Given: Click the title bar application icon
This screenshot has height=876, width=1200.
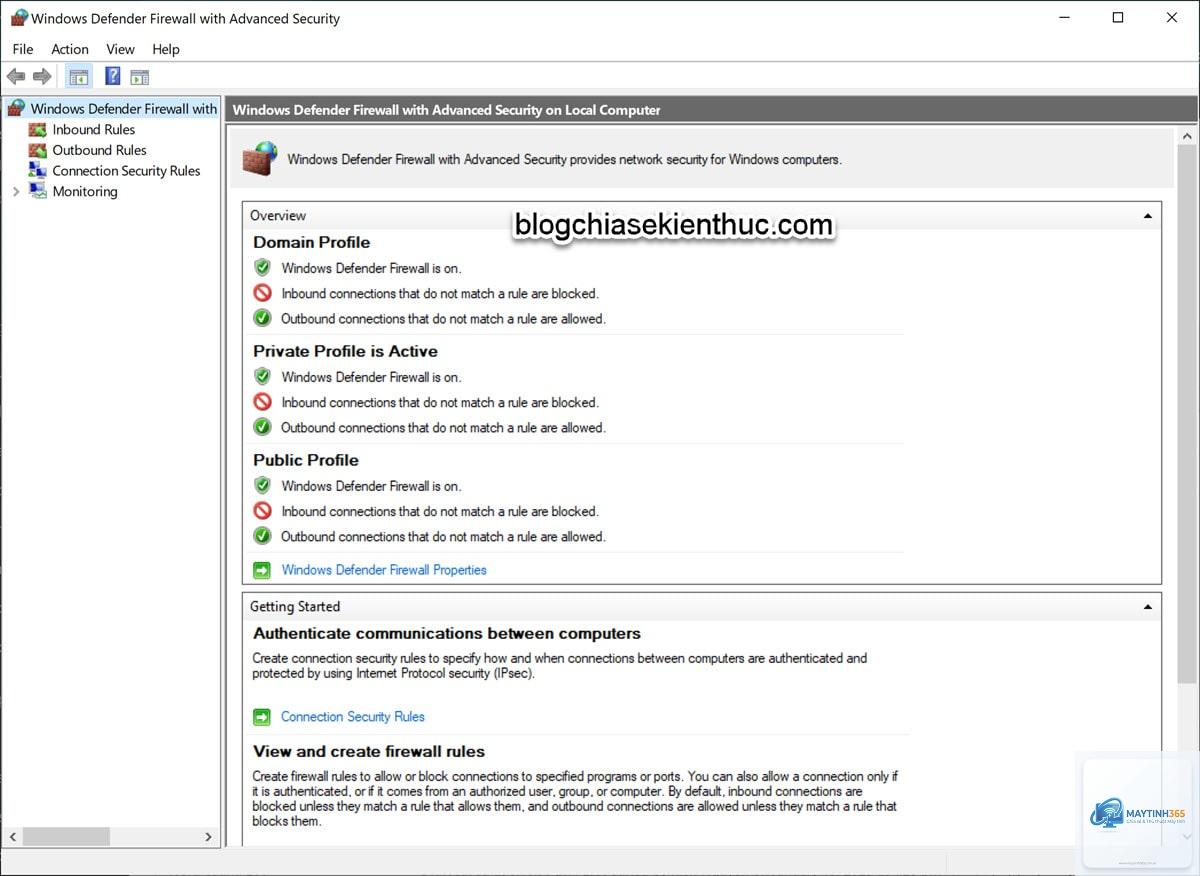Looking at the screenshot, I should click(x=19, y=18).
